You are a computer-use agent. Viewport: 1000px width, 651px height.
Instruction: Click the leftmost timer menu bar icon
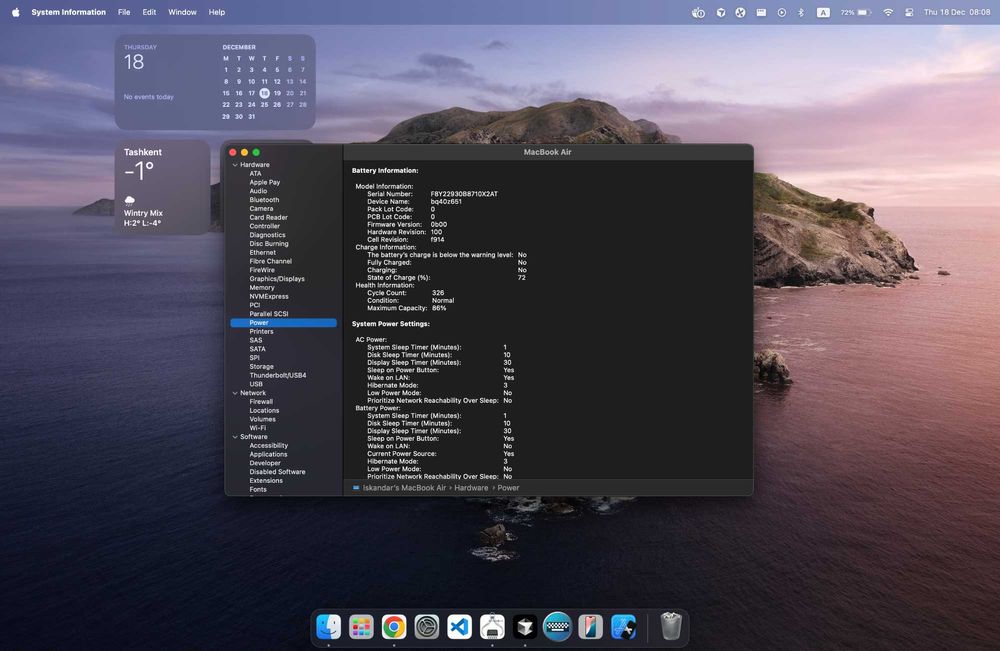[x=698, y=12]
